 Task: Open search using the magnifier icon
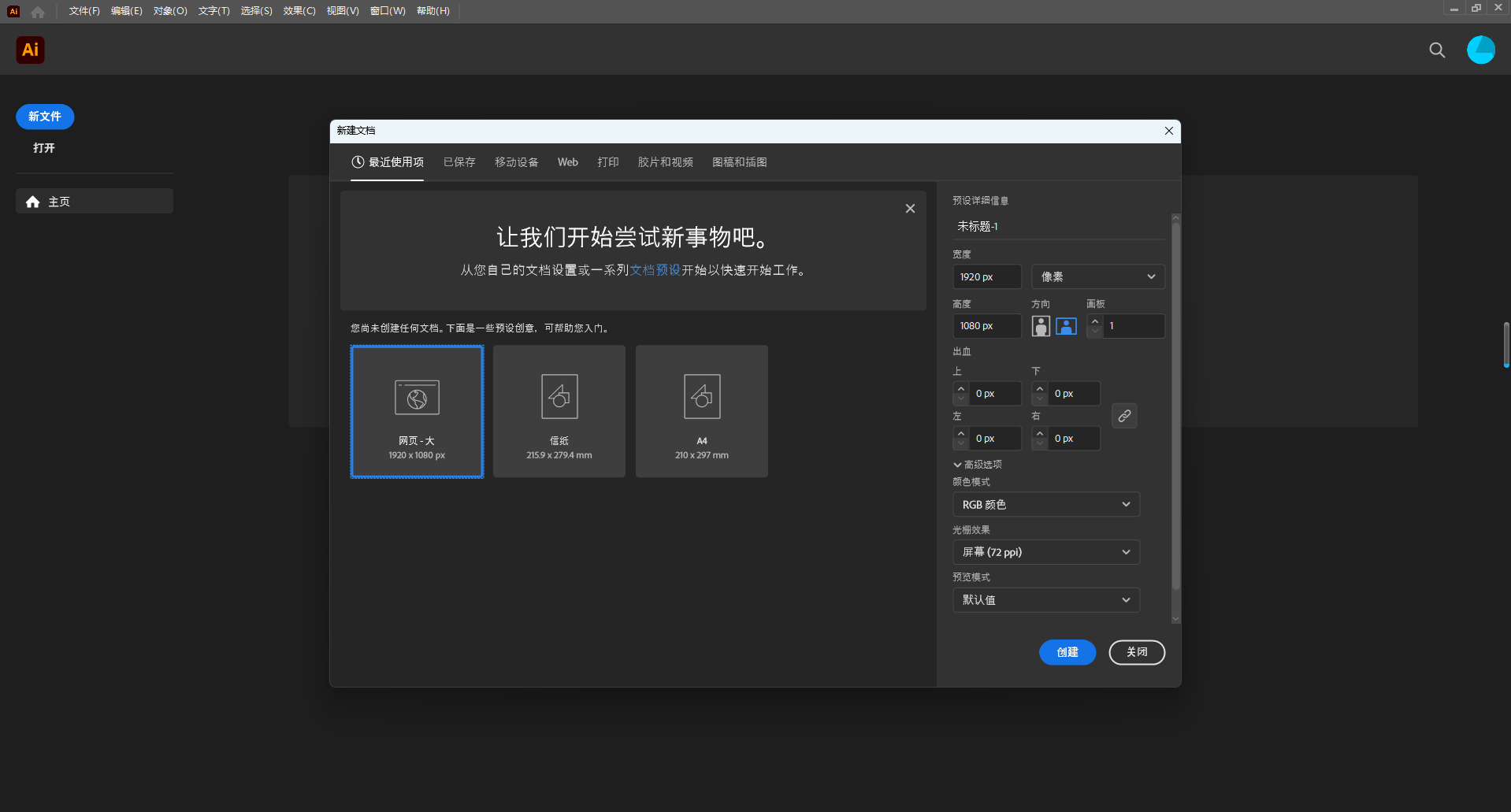[1436, 50]
